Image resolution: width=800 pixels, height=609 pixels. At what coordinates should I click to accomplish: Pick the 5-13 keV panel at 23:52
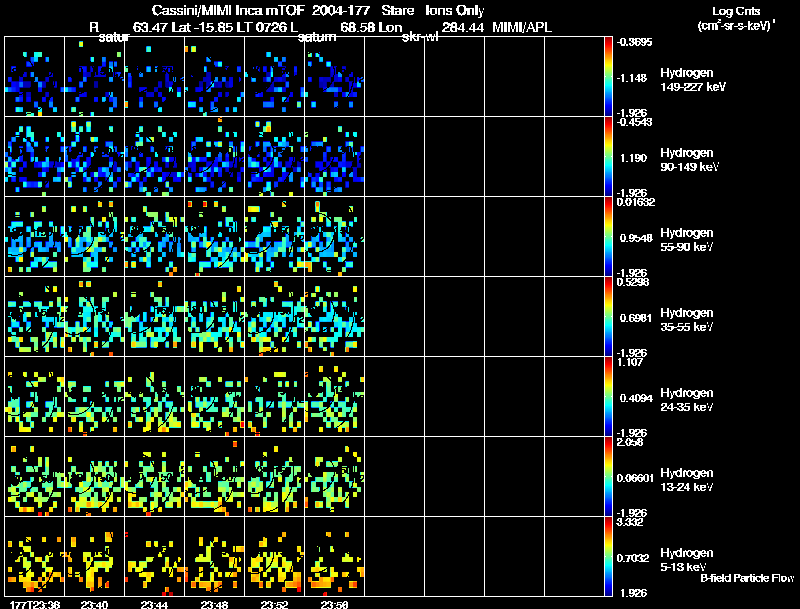[x=275, y=557]
